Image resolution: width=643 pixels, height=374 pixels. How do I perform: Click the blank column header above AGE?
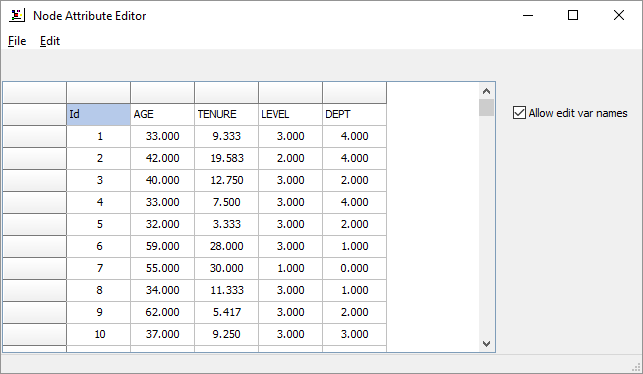[162, 93]
